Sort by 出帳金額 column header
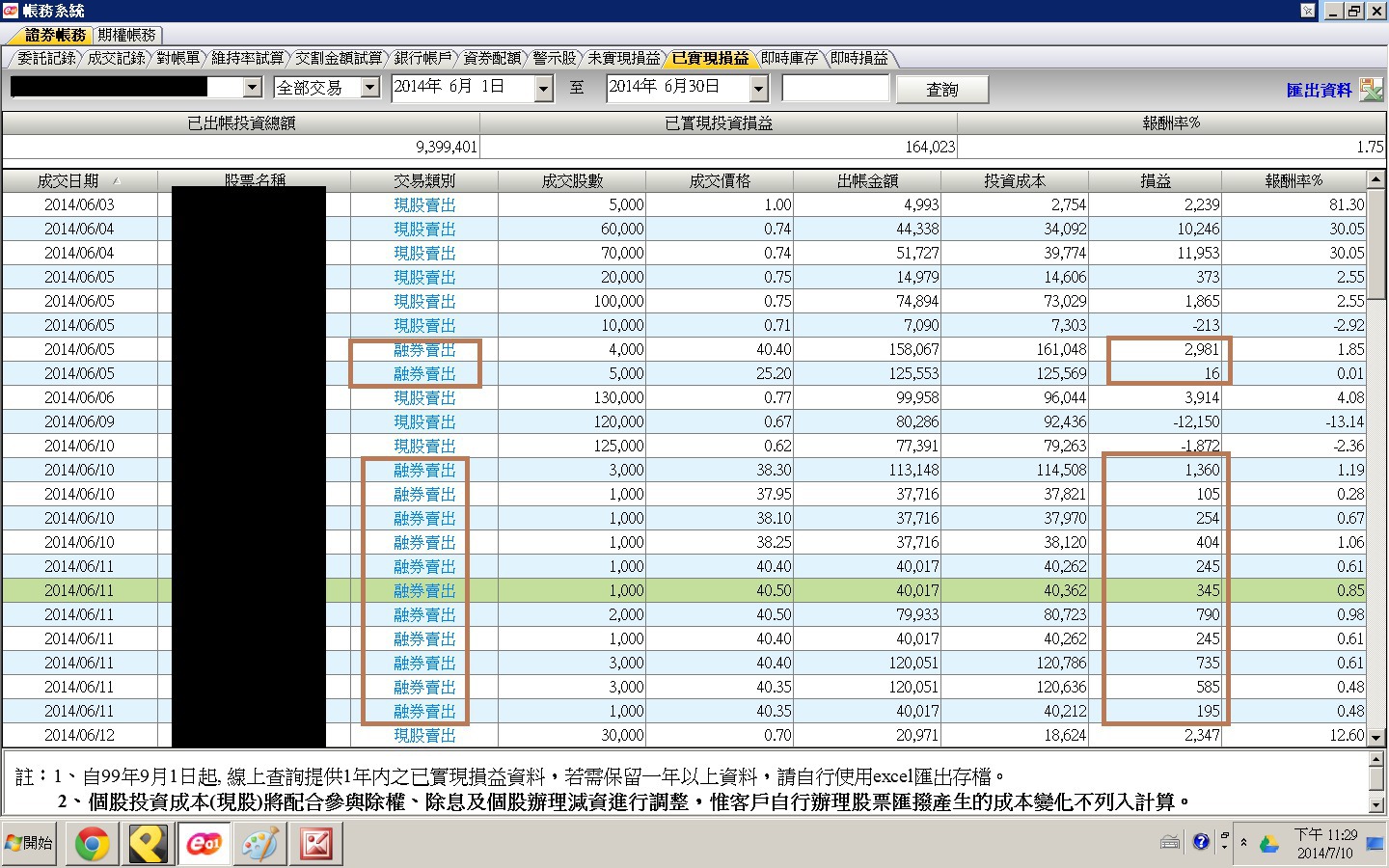Viewport: 1389px width, 868px height. [x=867, y=180]
